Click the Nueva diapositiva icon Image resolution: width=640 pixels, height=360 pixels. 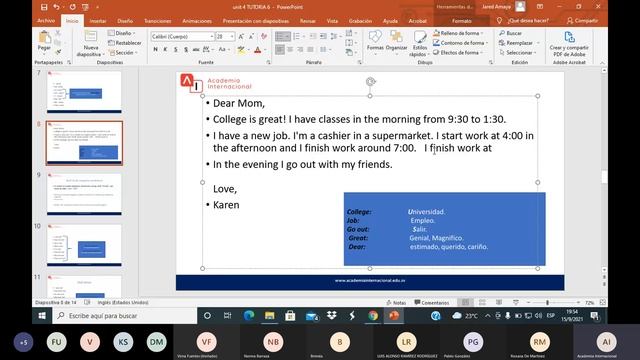coord(90,36)
